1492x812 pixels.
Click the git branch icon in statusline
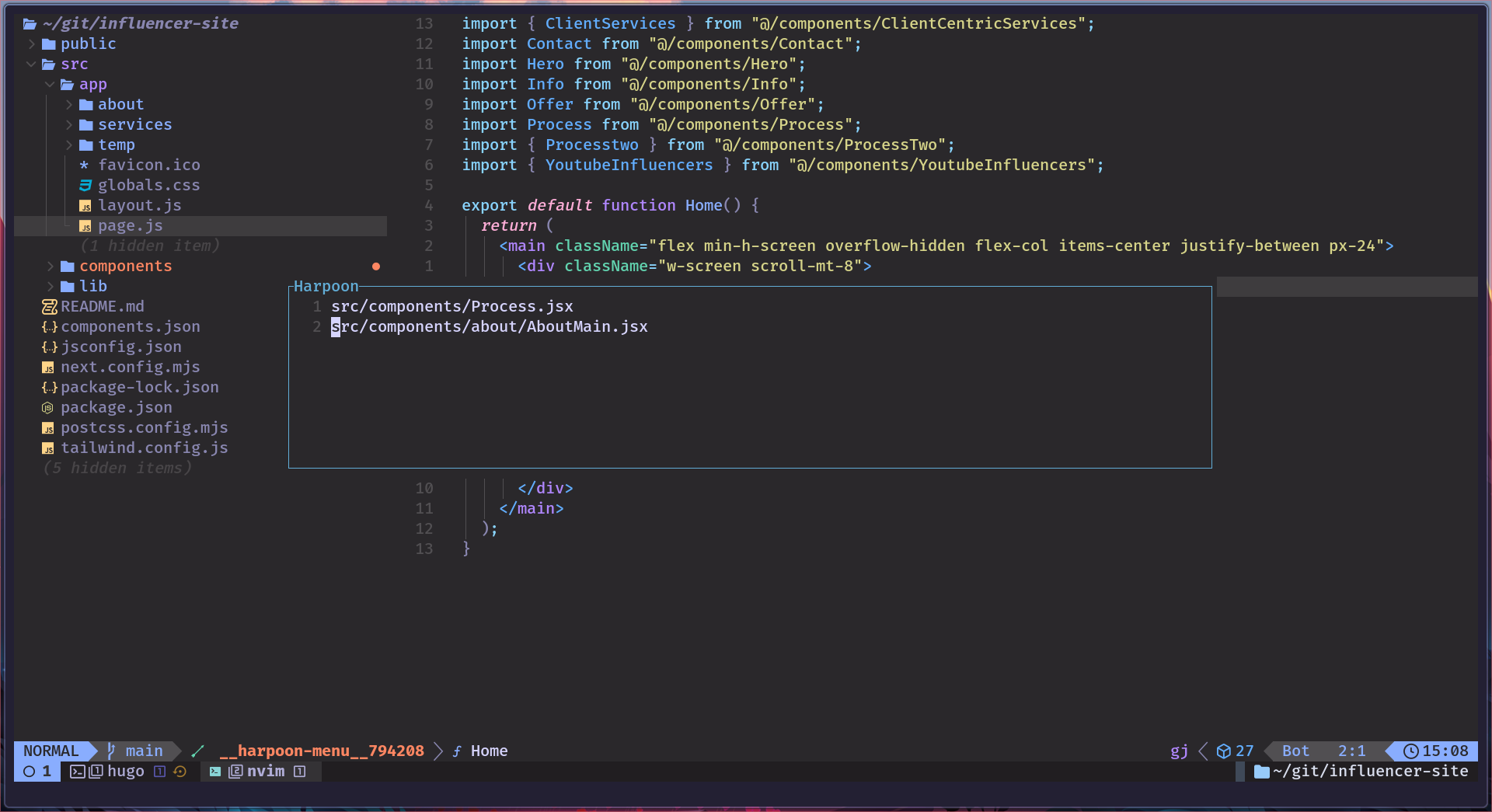pyautogui.click(x=111, y=751)
